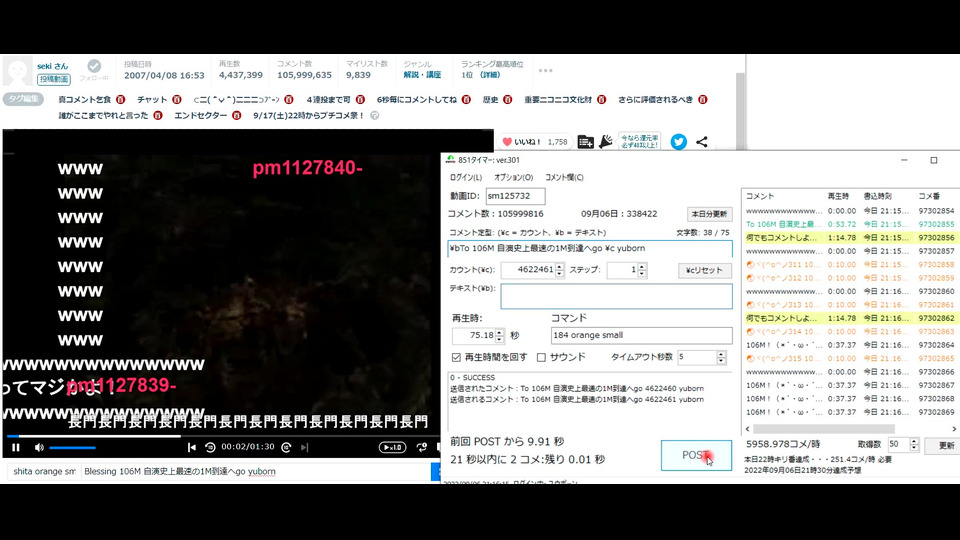Increase the カウント value with the up arrow
The height and width of the screenshot is (540, 960).
(560, 266)
